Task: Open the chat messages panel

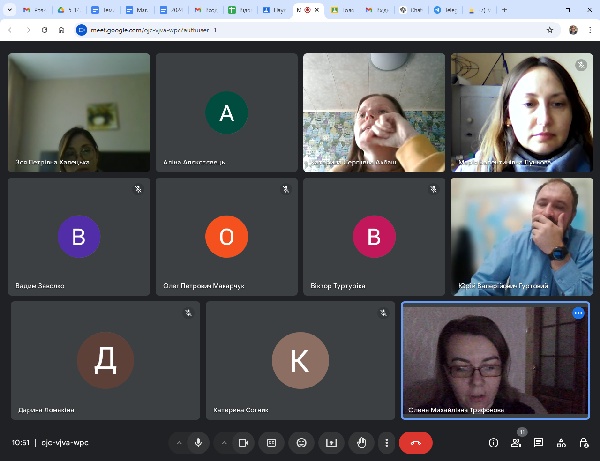Action: 538,442
